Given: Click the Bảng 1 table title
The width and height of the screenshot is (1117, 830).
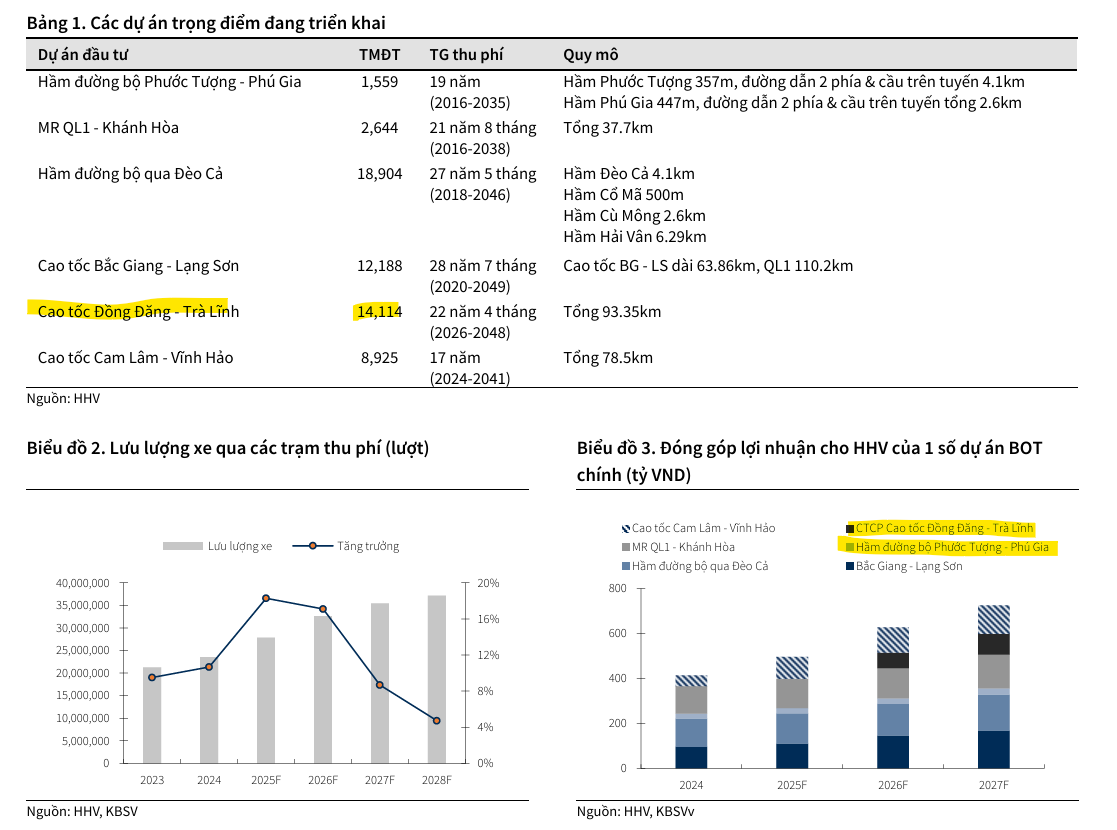Looking at the screenshot, I should (205, 22).
